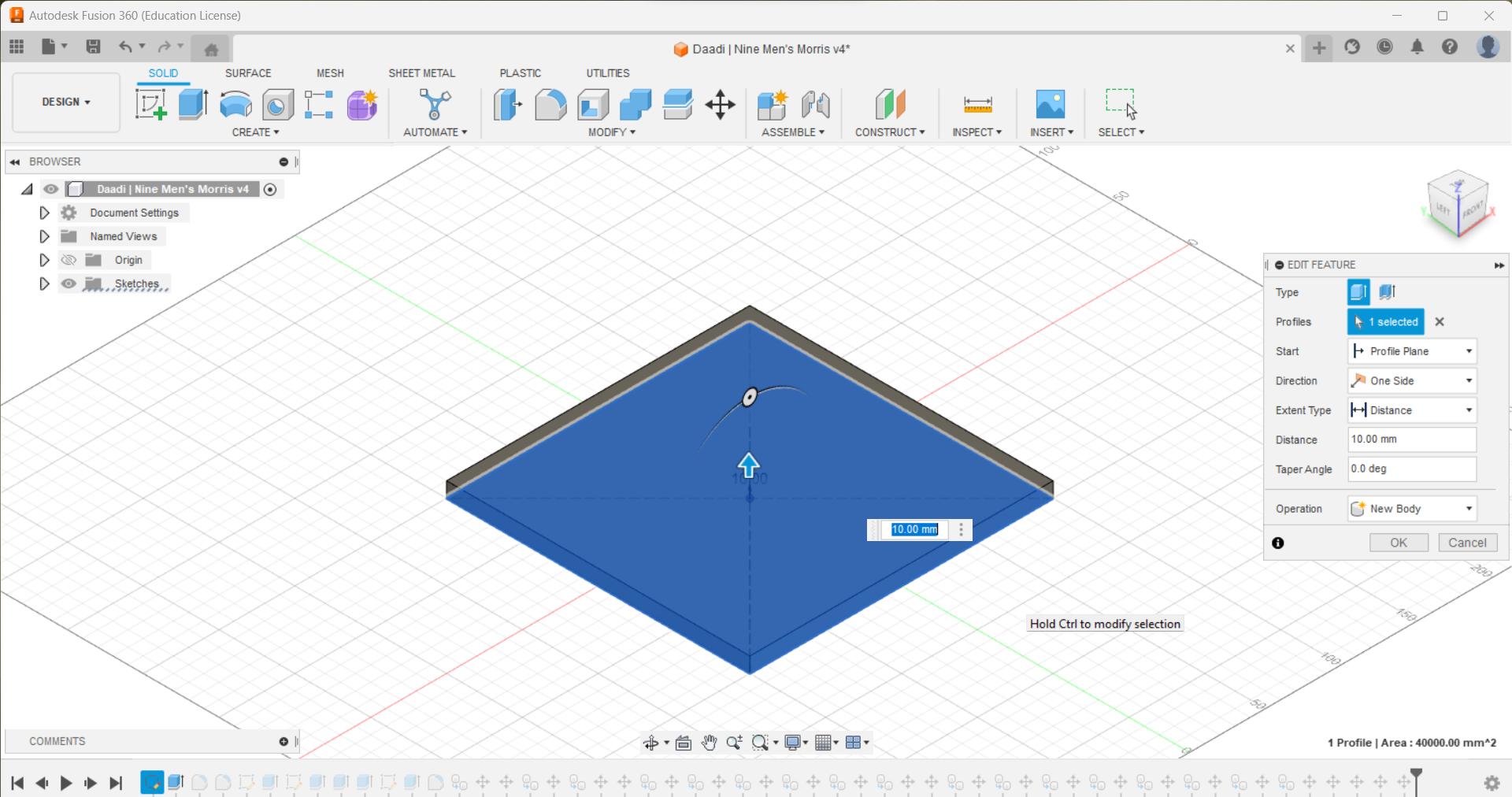This screenshot has width=1512, height=797.
Task: Select the Create Sketch tool
Action: (x=150, y=105)
